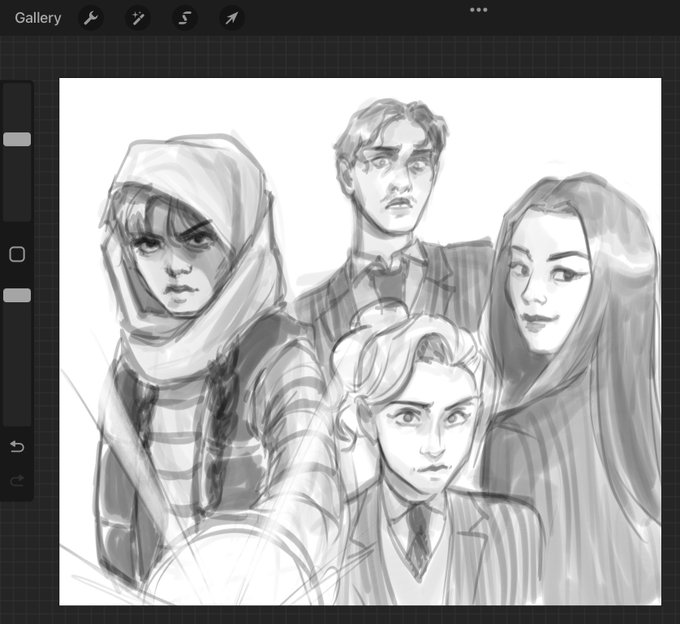
Task: Activate the Transform arrow tool
Action: coord(232,18)
